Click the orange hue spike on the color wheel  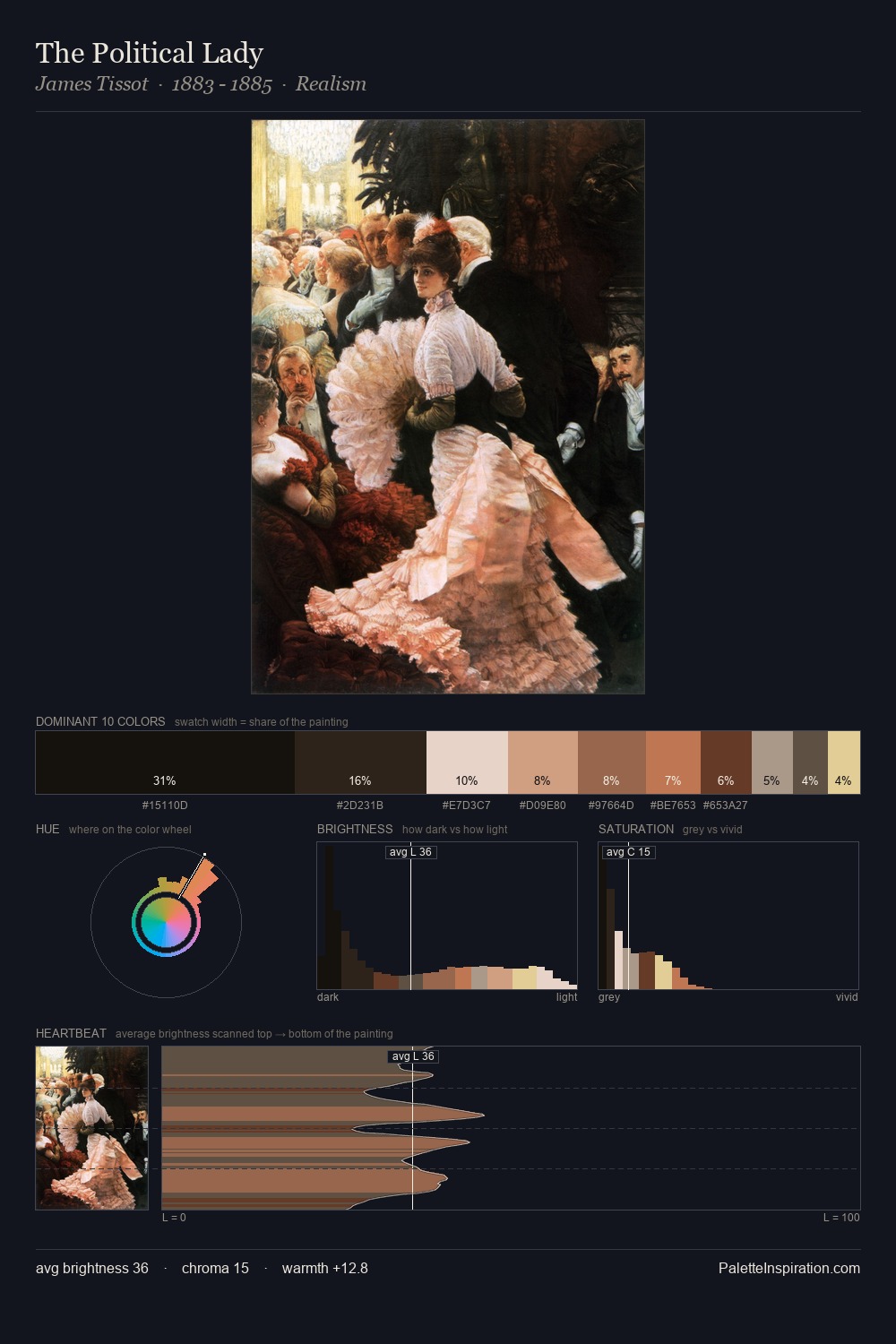202,880
